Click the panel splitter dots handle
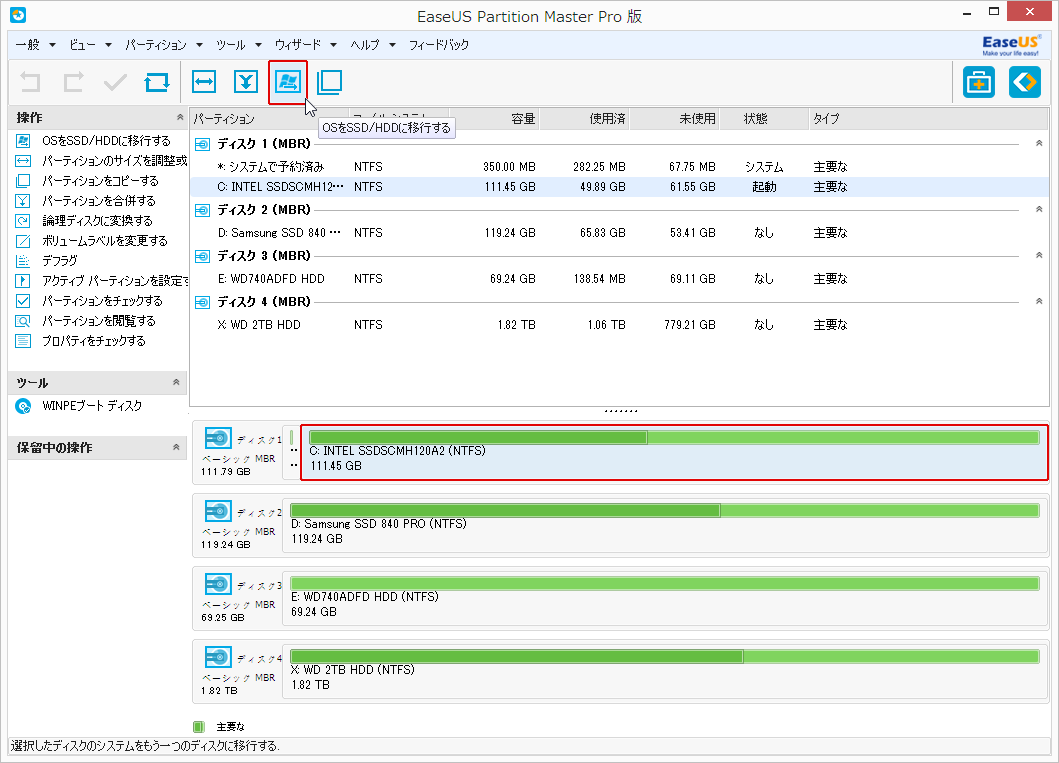1059x763 pixels. [621, 411]
